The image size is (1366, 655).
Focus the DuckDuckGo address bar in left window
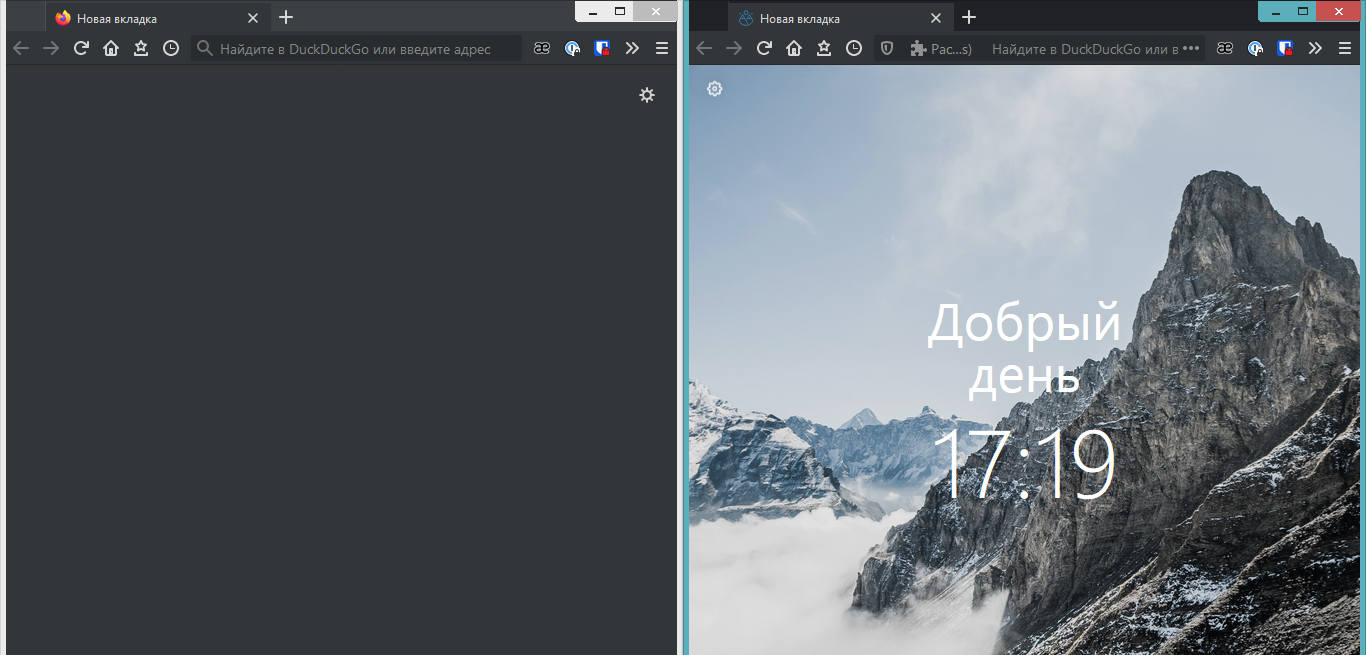coord(356,48)
